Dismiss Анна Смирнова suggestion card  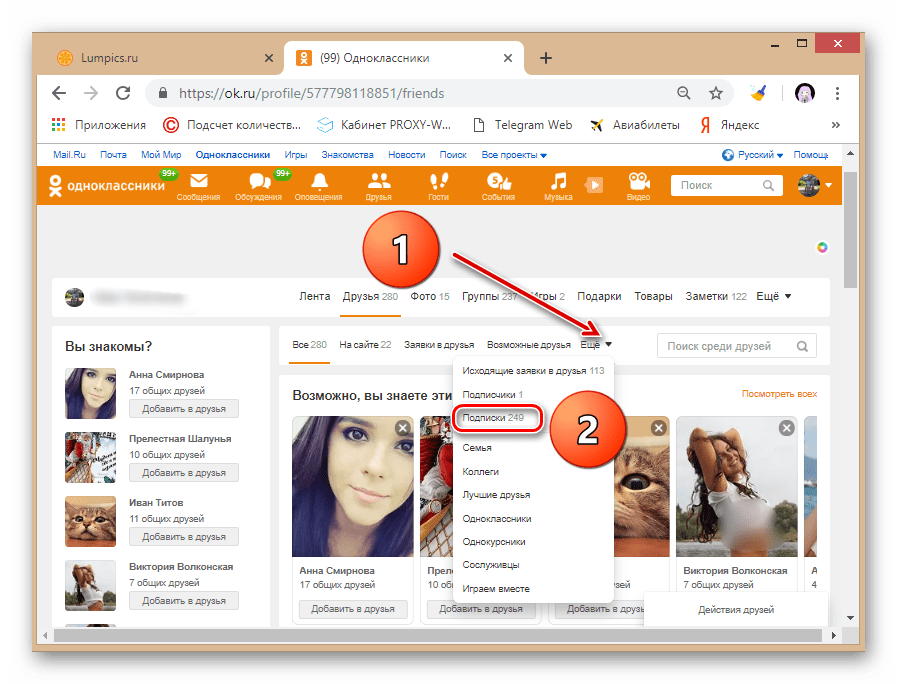(x=403, y=428)
